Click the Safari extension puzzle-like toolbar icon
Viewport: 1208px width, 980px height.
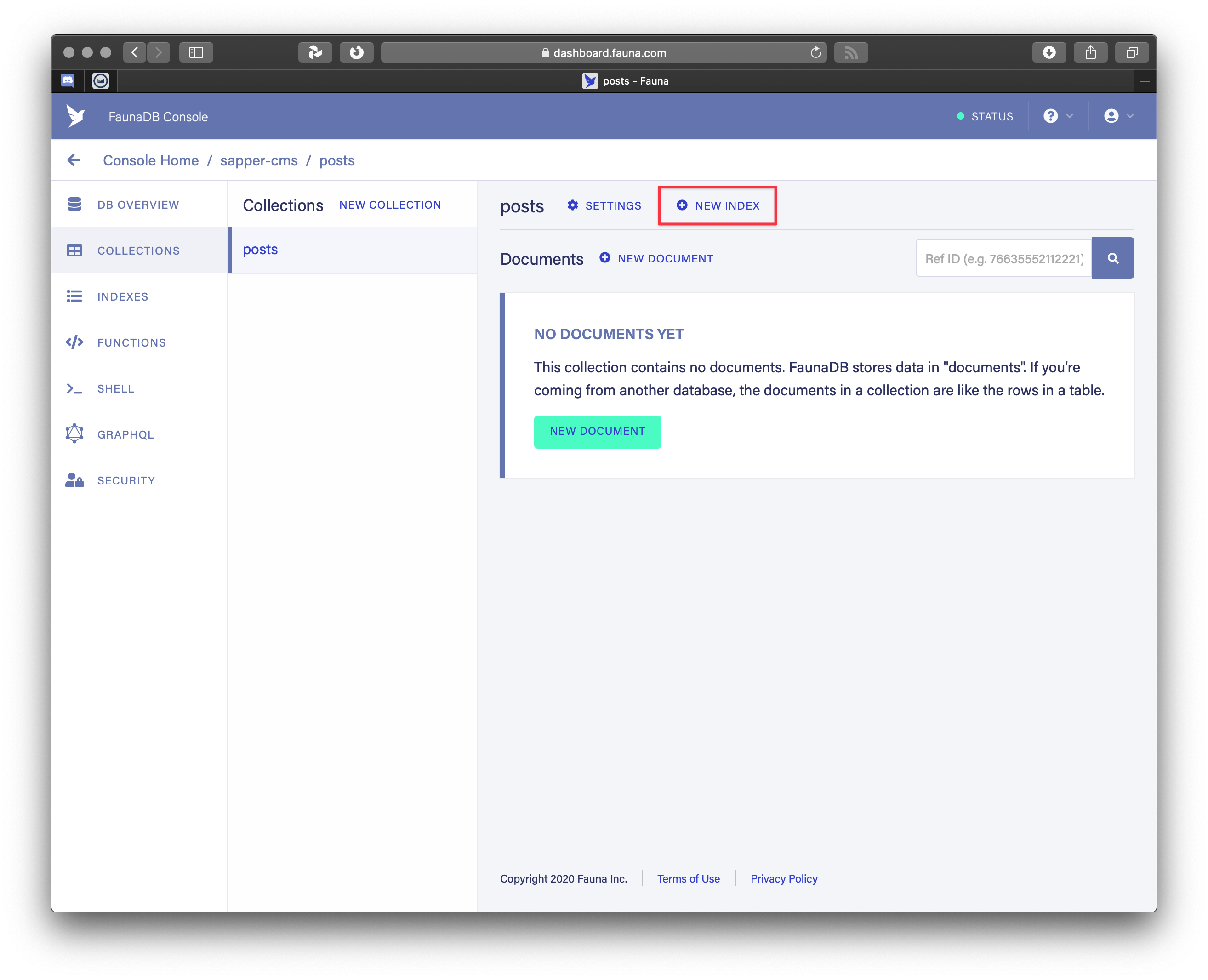314,52
